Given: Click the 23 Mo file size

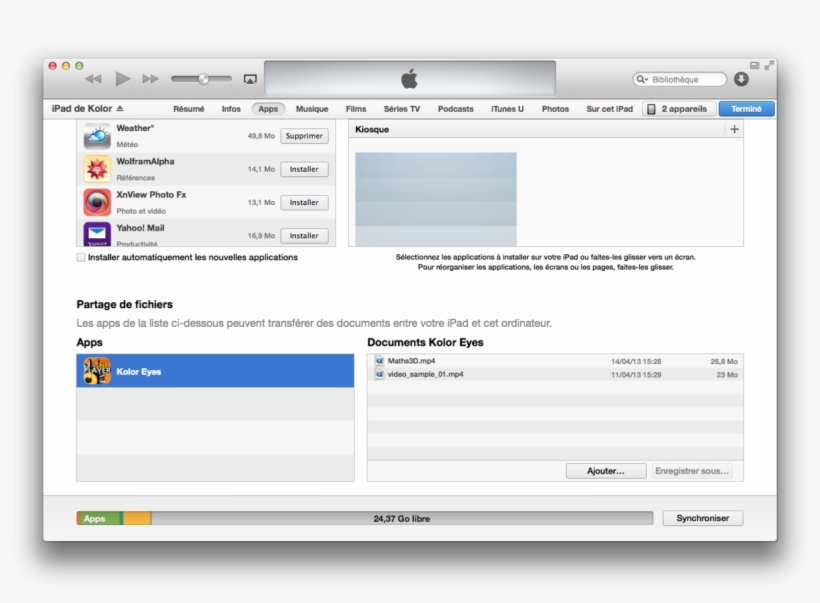Looking at the screenshot, I should pos(727,375).
